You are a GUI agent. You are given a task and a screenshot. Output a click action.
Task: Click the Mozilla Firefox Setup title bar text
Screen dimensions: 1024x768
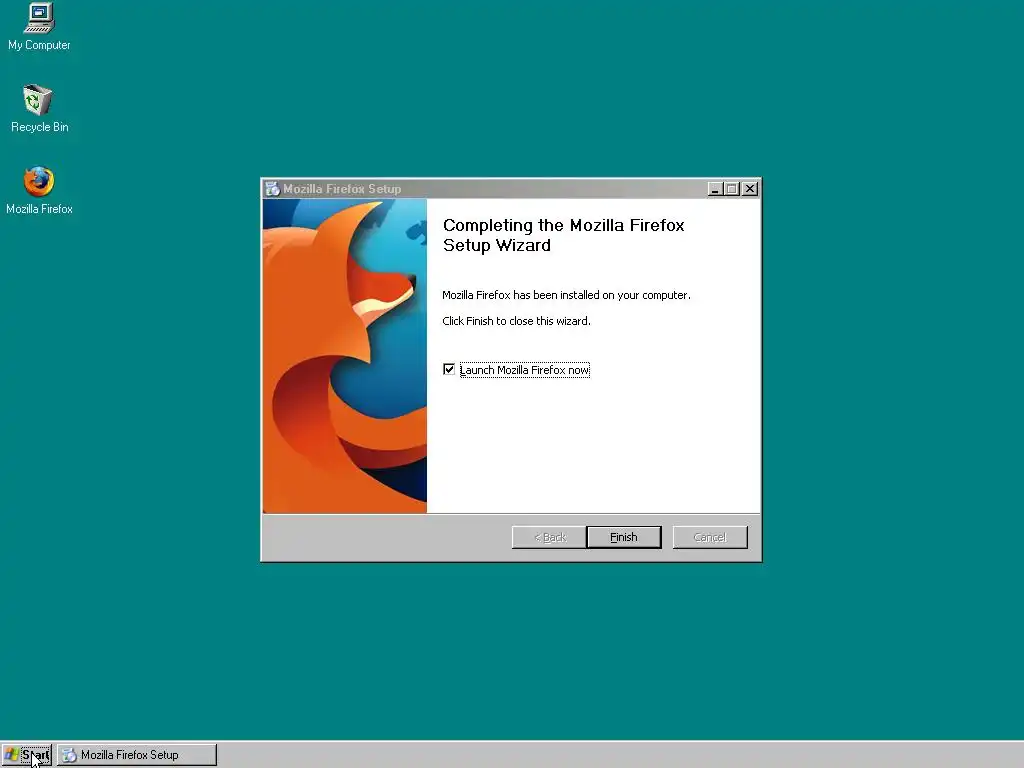342,189
